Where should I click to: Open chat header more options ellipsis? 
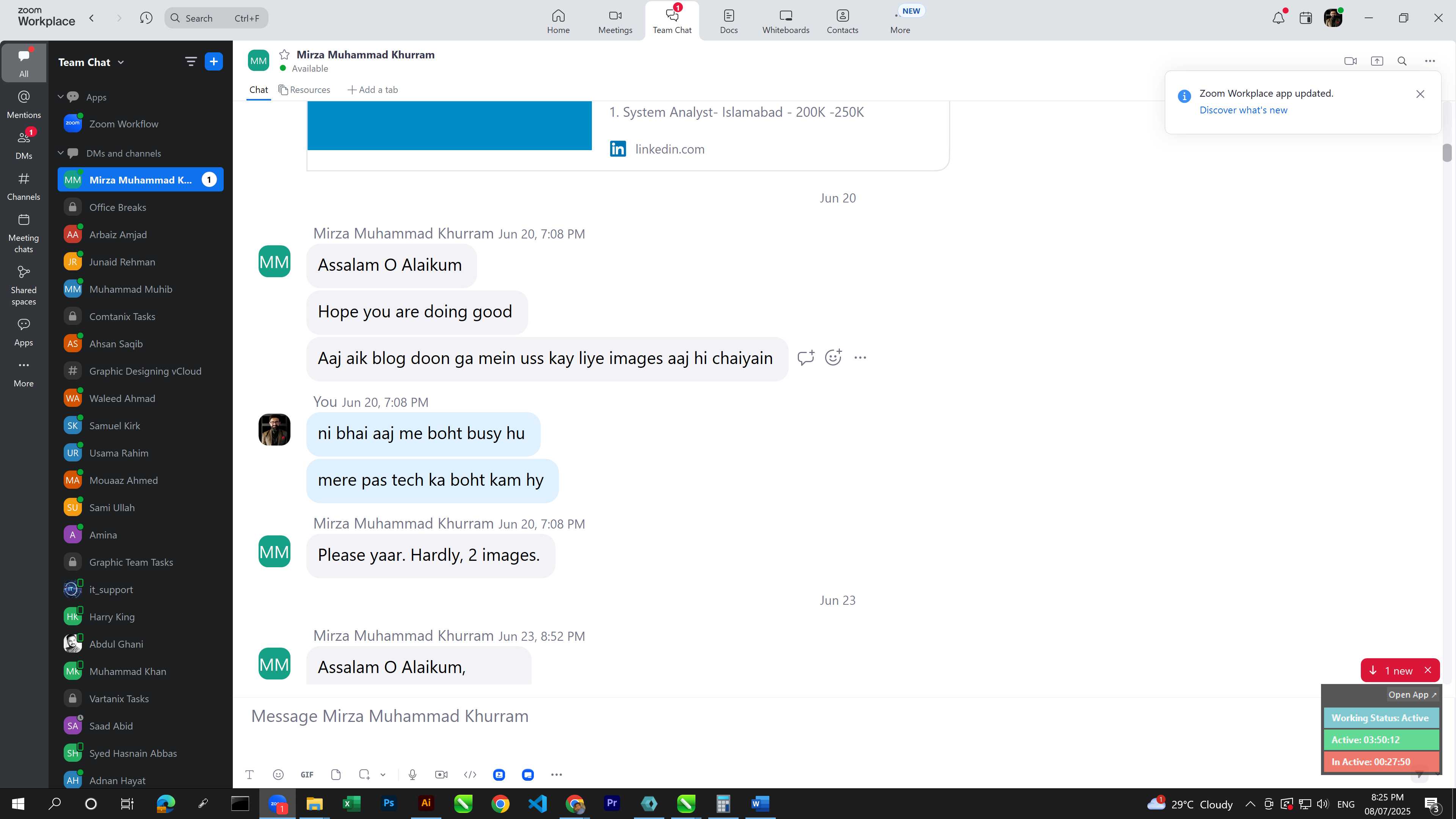(1429, 61)
